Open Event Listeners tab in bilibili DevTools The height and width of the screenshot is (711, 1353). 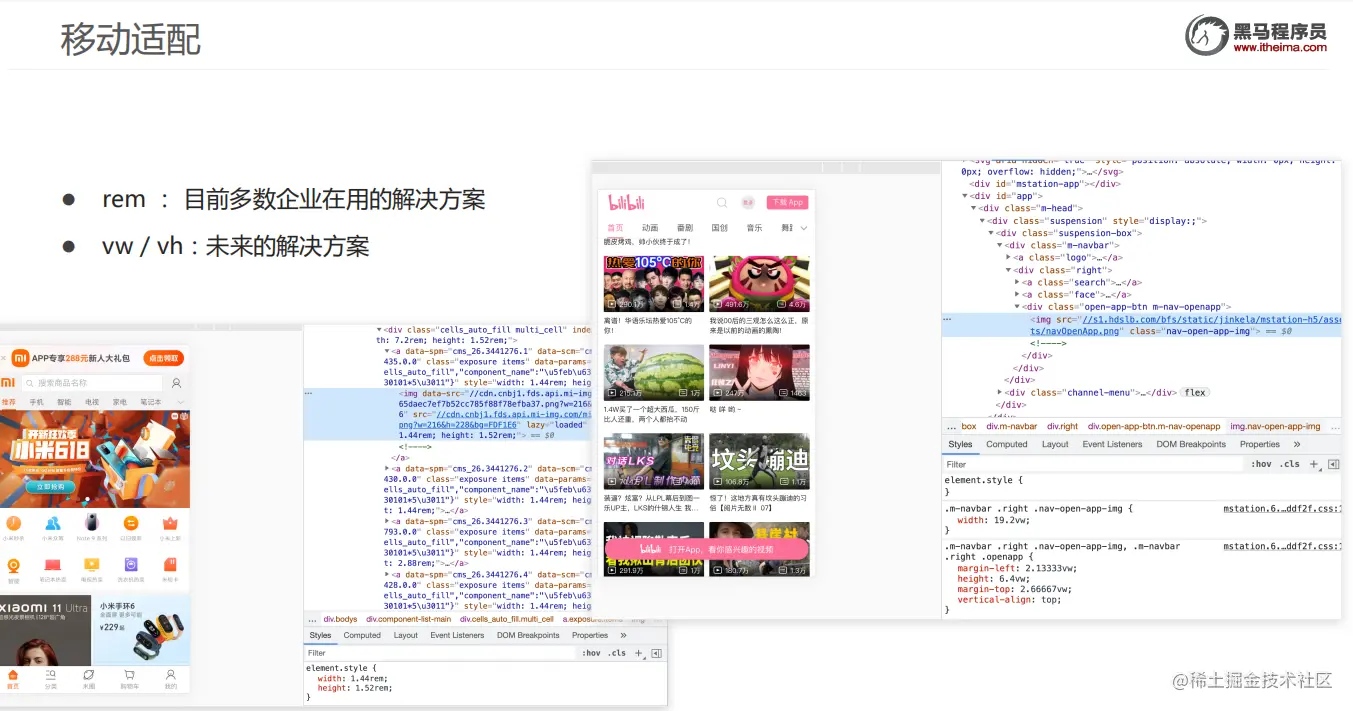click(1112, 444)
